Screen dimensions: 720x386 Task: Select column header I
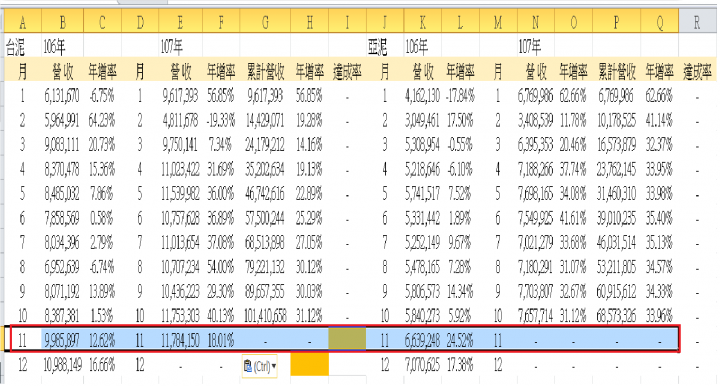pos(348,22)
